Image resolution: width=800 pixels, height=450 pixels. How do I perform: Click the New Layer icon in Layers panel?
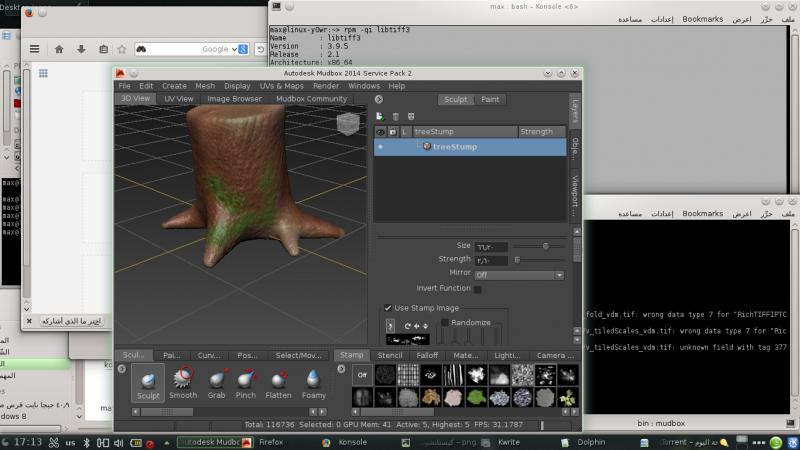coord(380,116)
